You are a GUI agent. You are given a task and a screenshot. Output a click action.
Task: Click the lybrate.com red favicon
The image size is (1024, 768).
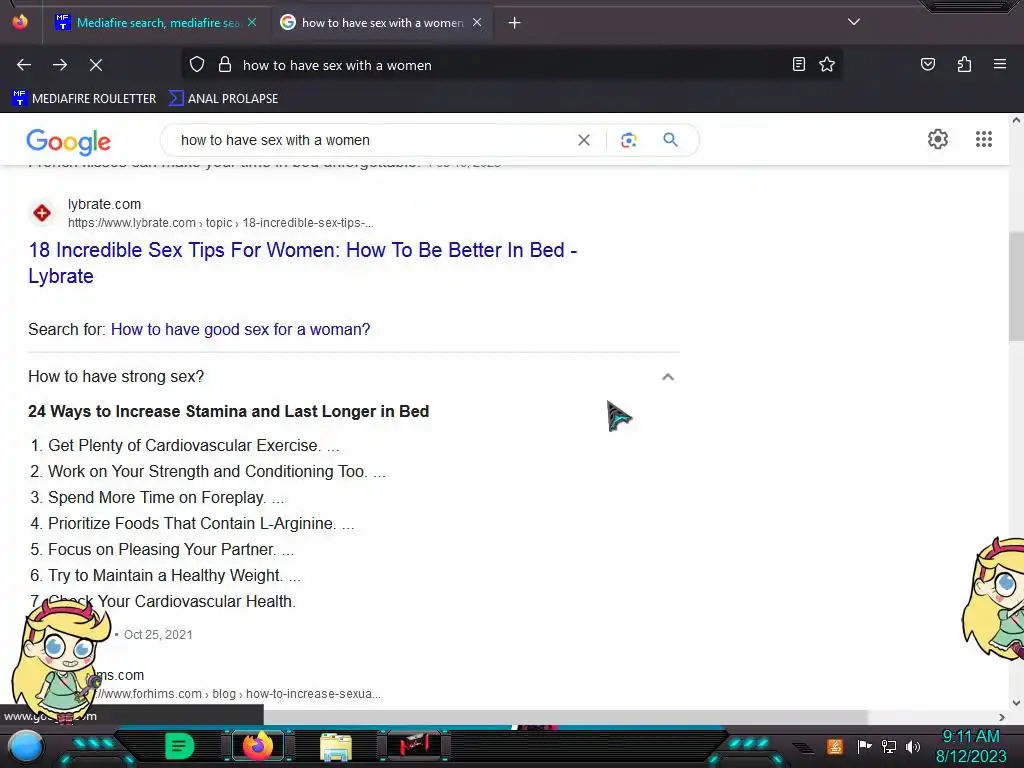point(42,213)
